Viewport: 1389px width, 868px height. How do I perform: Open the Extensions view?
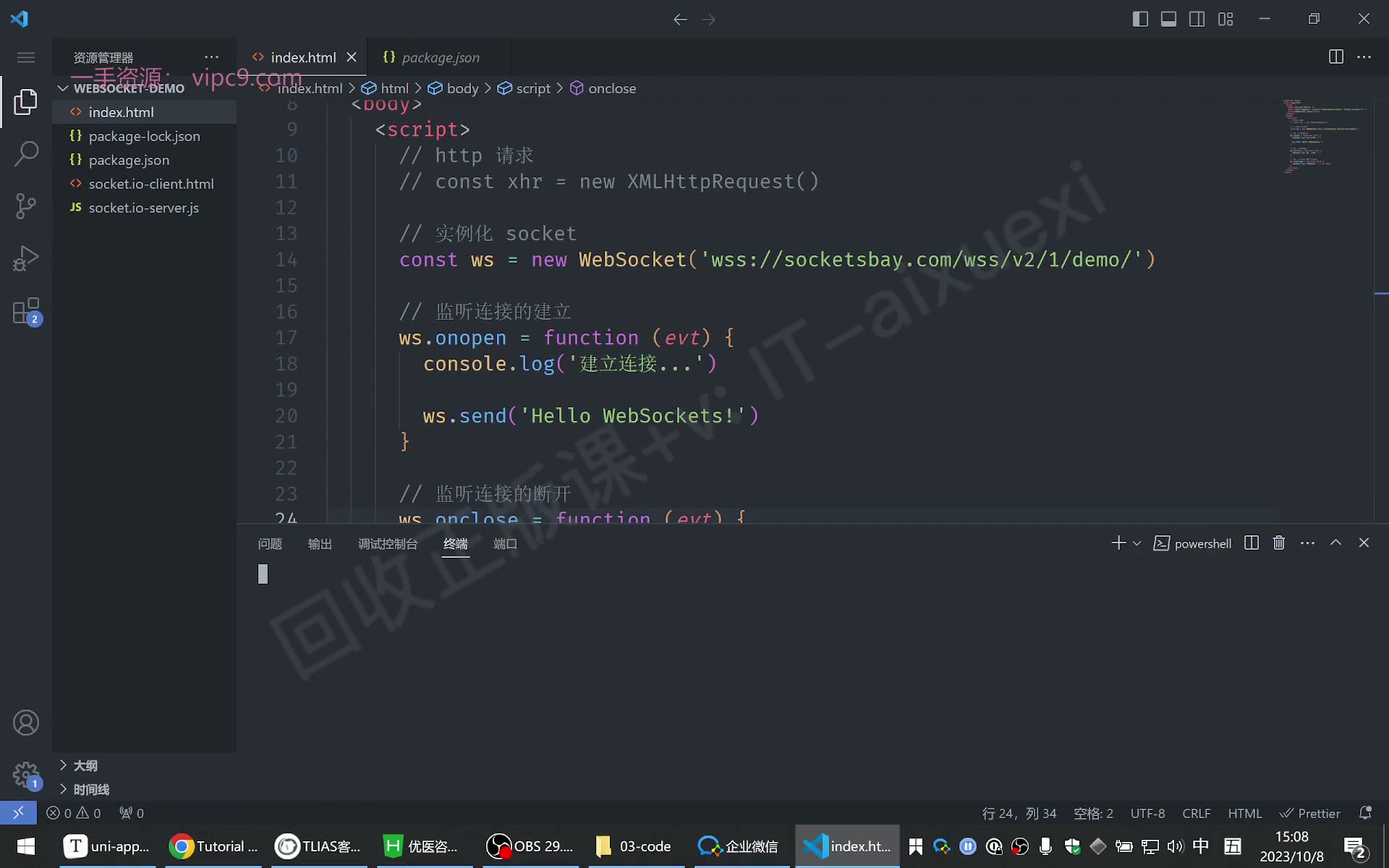(x=26, y=311)
